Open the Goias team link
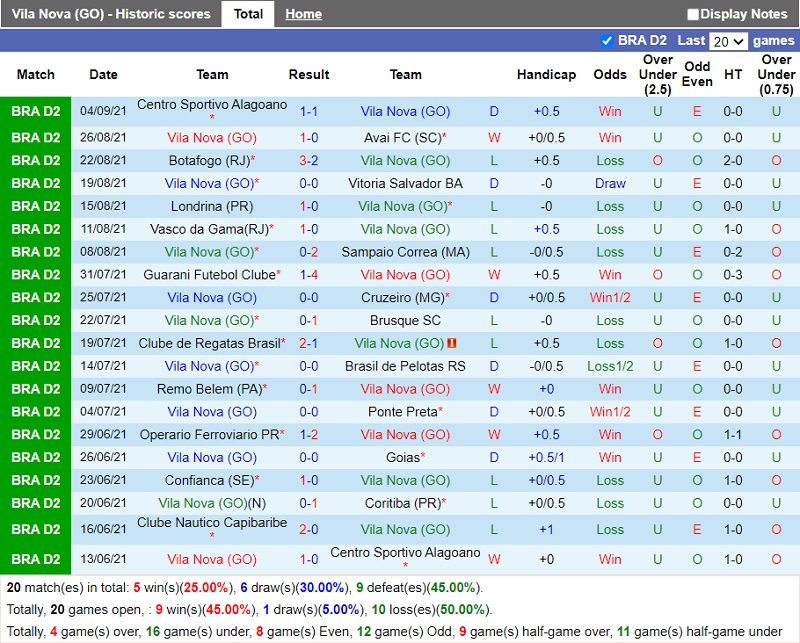Image resolution: width=800 pixels, height=643 pixels. pos(402,457)
